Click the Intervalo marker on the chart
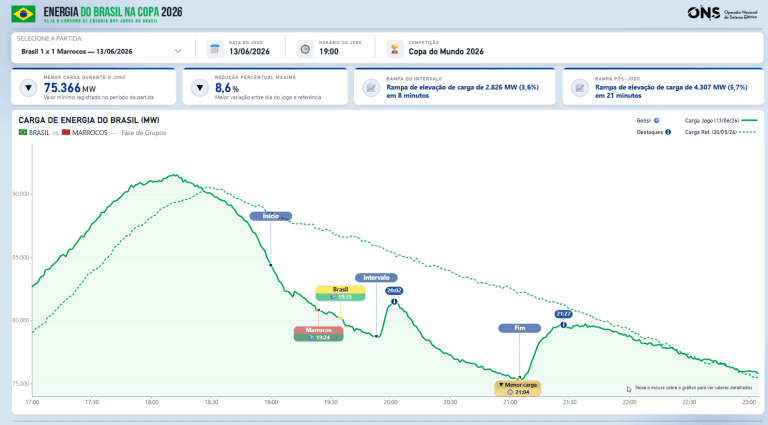 tap(376, 278)
